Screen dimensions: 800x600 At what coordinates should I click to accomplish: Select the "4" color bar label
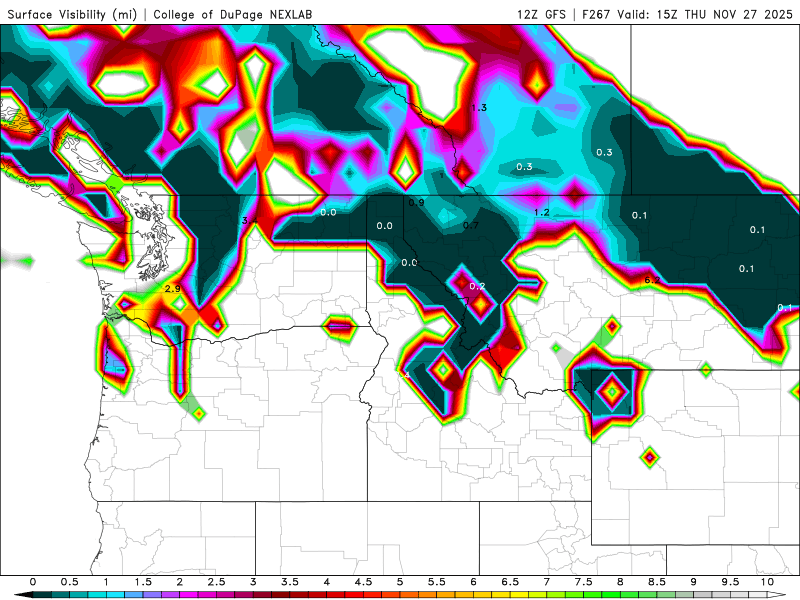click(327, 582)
